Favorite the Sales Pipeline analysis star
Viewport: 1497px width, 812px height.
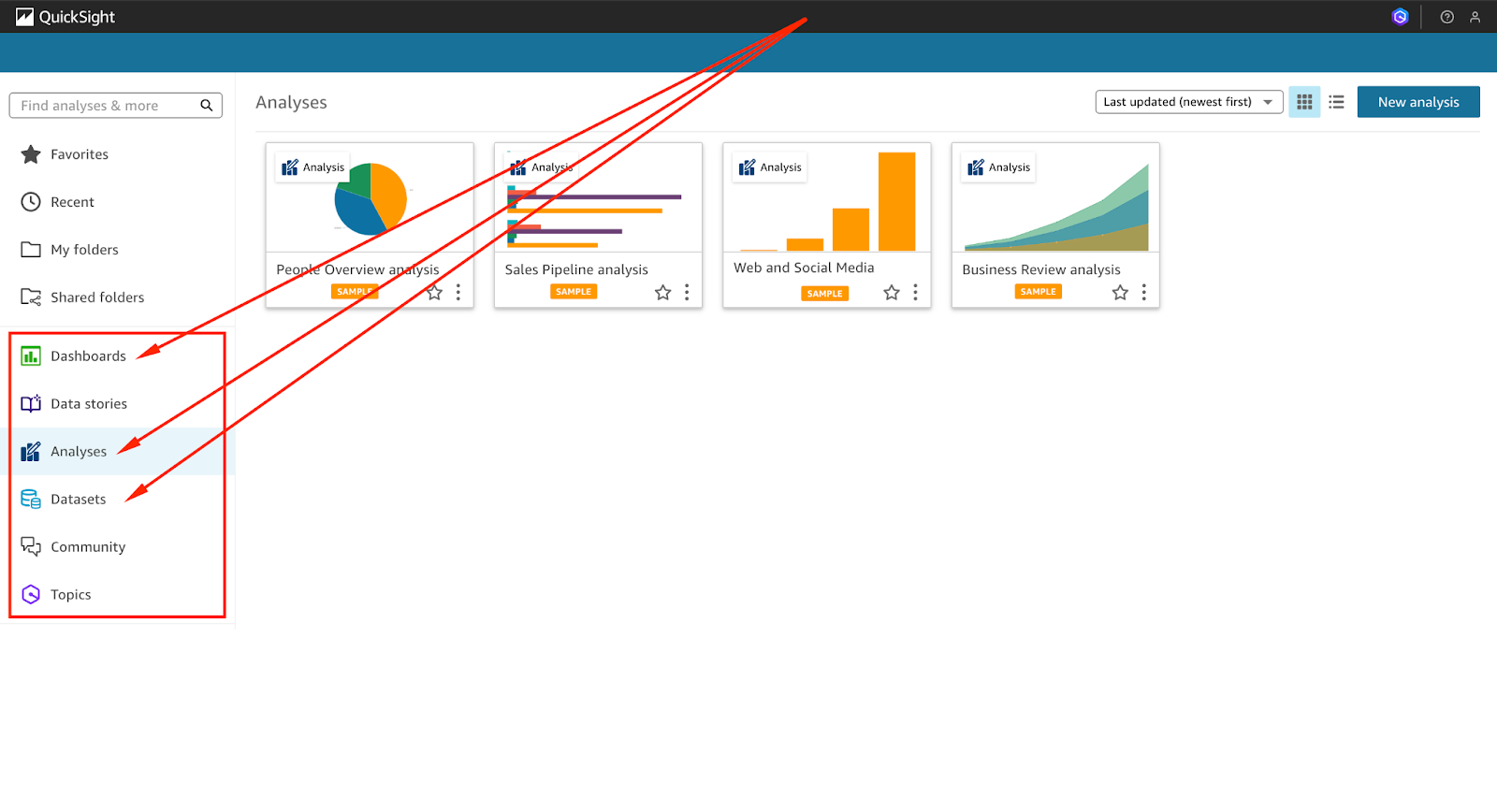663,293
